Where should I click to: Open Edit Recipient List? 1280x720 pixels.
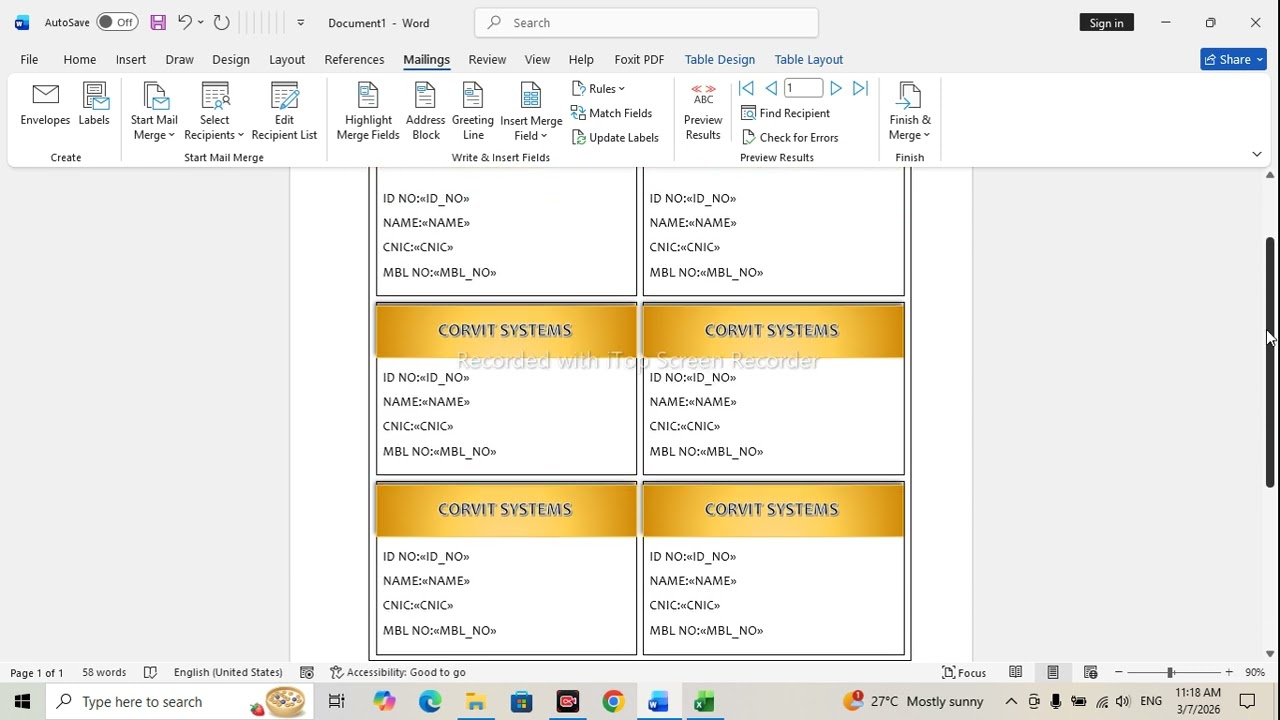(x=284, y=112)
